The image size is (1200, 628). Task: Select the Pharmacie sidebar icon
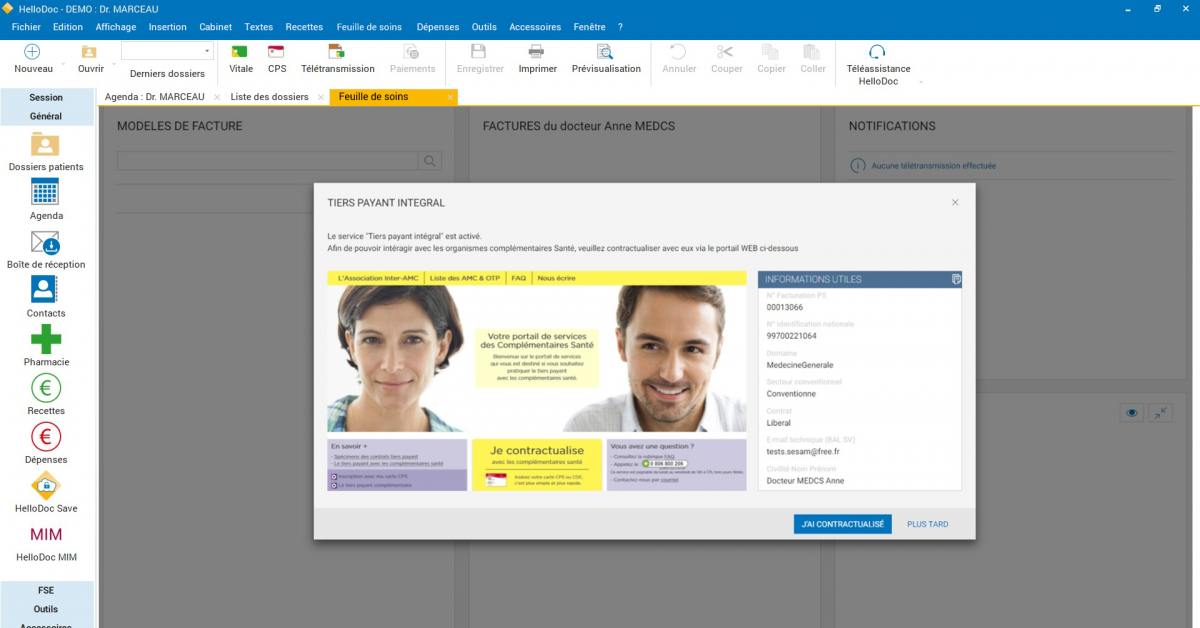[45, 343]
